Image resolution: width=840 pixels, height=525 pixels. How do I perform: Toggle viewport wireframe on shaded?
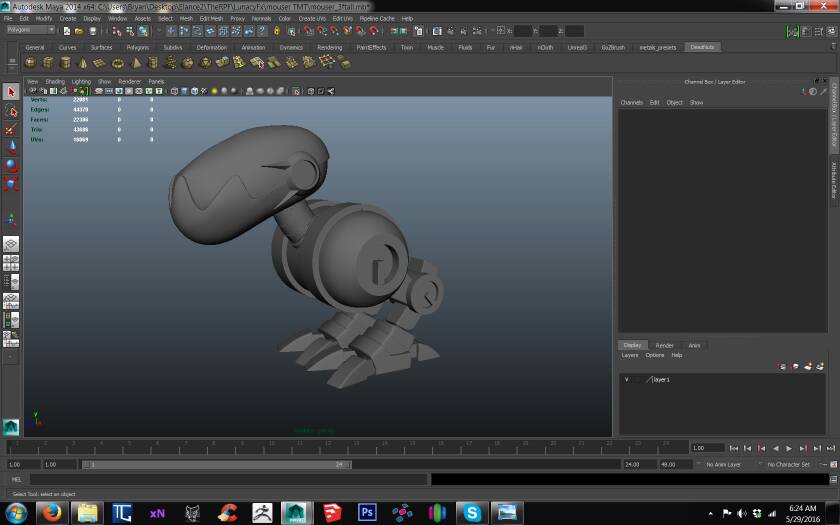194,91
